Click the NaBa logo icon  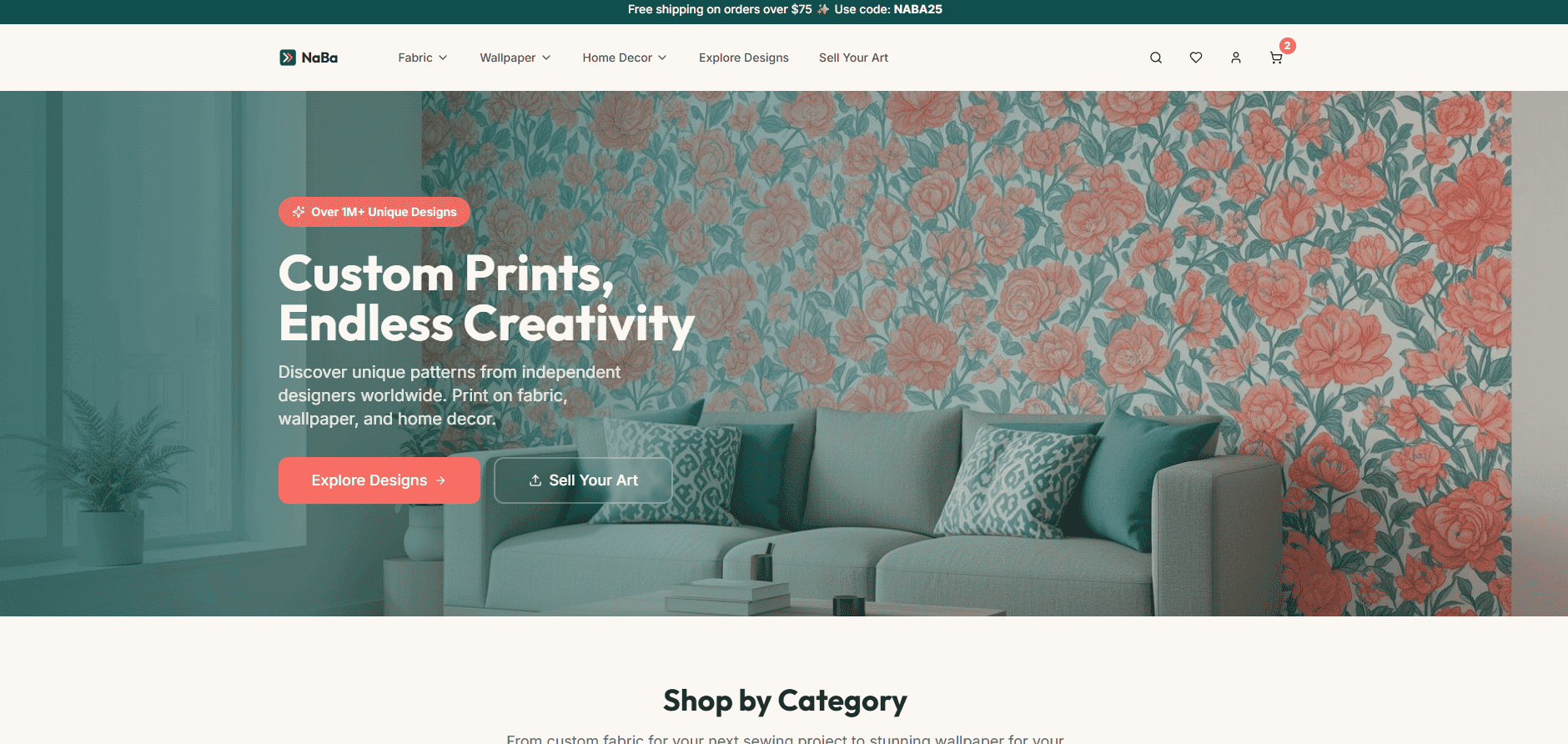(x=288, y=58)
